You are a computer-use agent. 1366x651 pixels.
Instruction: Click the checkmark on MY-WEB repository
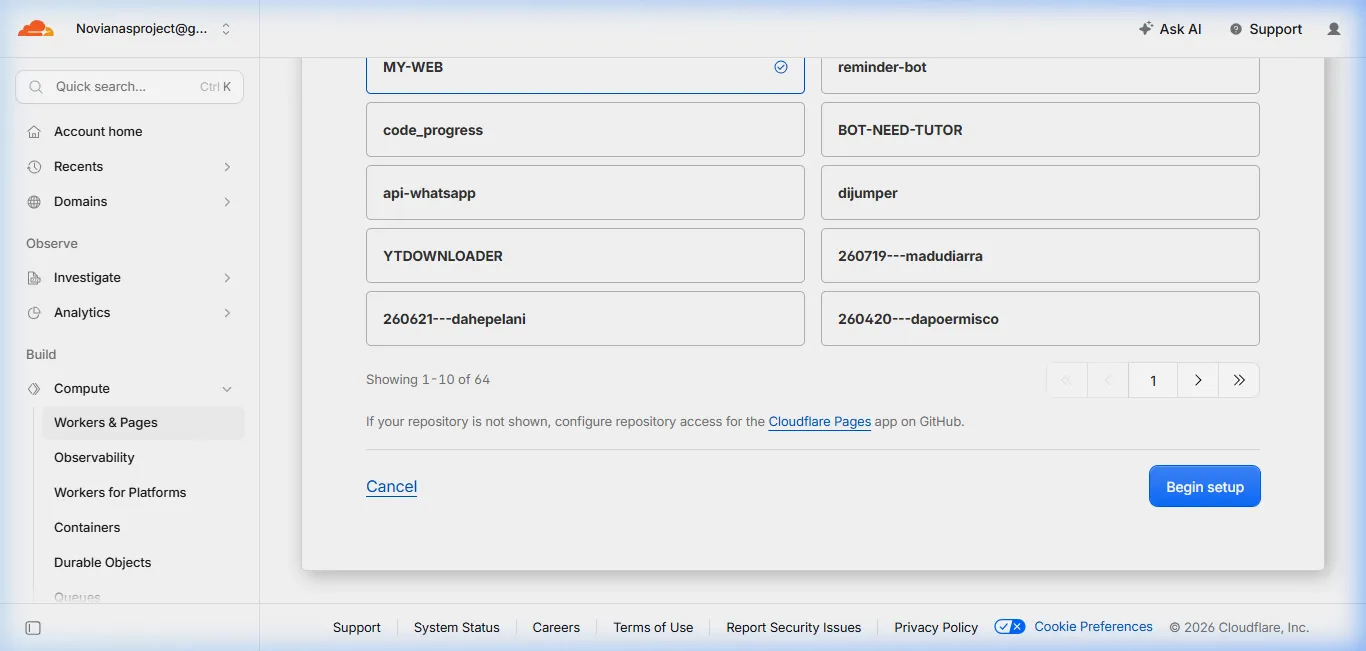(781, 67)
